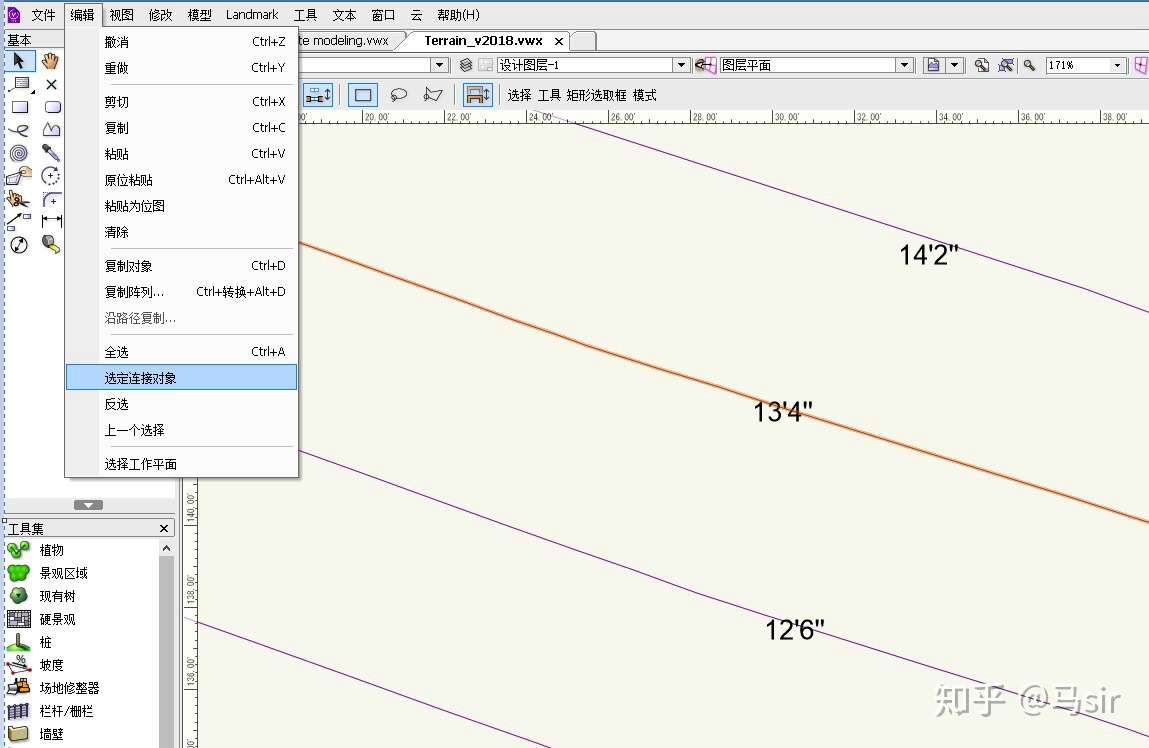The width and height of the screenshot is (1149, 748).
Task: Select the Tape Measure tool
Action: pos(51,244)
